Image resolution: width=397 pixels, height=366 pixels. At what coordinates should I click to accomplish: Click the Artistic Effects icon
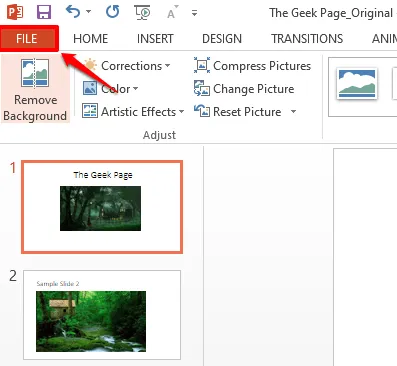click(x=90, y=111)
